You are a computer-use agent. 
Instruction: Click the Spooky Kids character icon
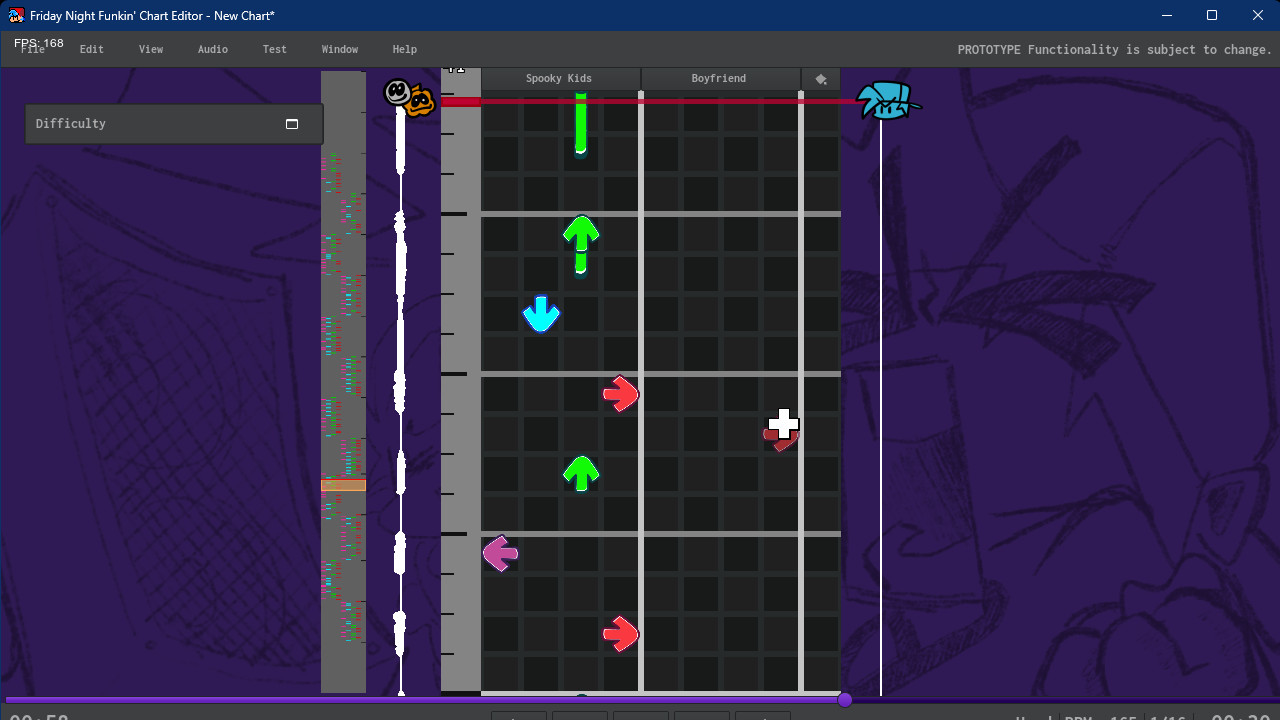(410, 98)
